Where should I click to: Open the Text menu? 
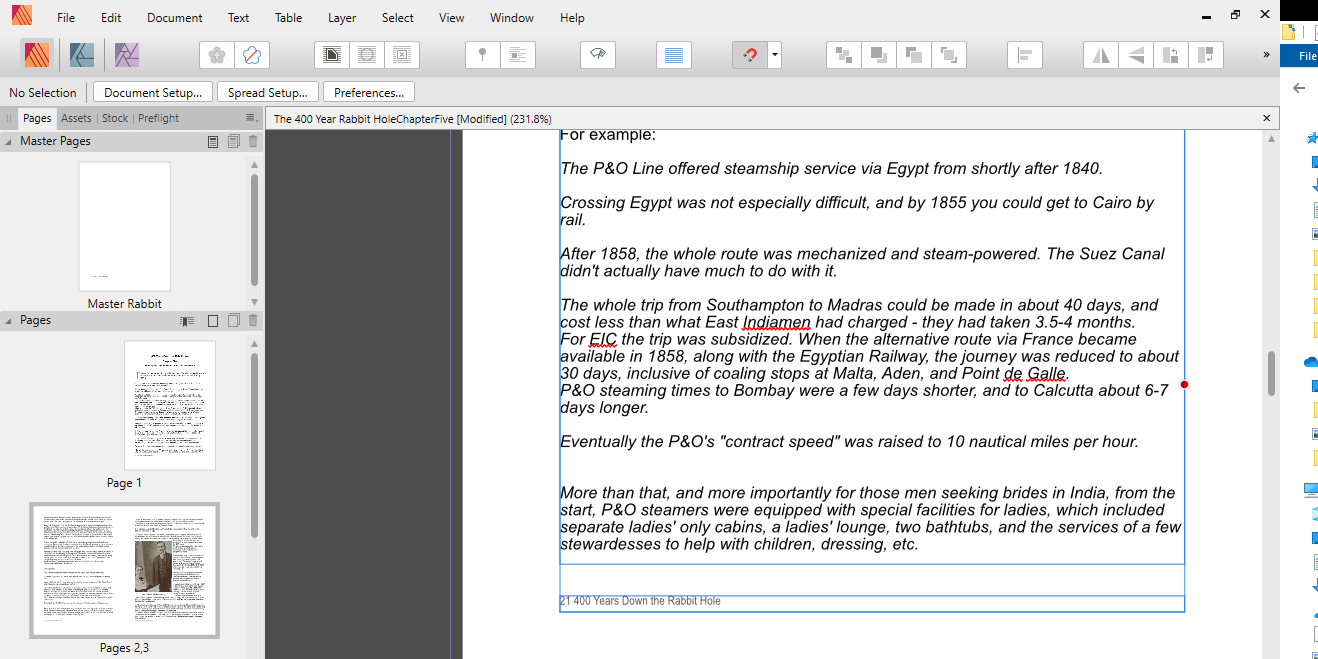click(x=239, y=18)
